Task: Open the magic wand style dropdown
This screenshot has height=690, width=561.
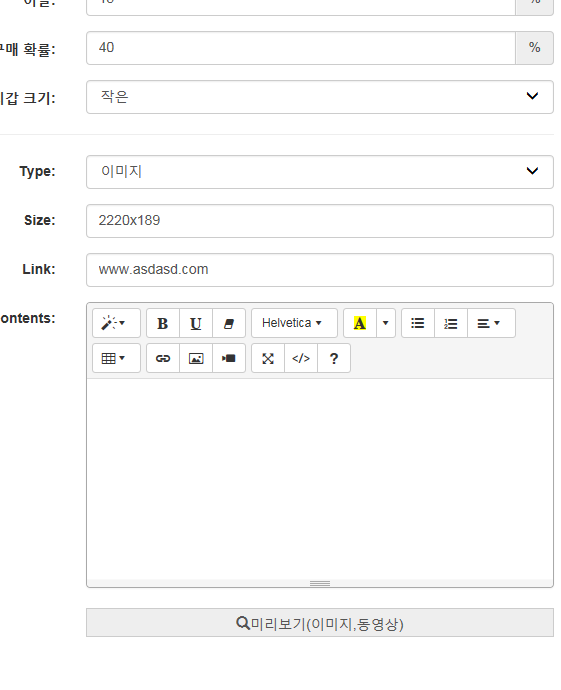Action: (x=116, y=323)
